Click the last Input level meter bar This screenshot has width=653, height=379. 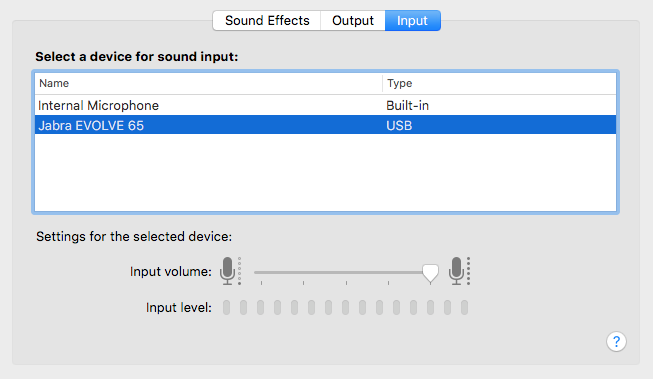[464, 308]
